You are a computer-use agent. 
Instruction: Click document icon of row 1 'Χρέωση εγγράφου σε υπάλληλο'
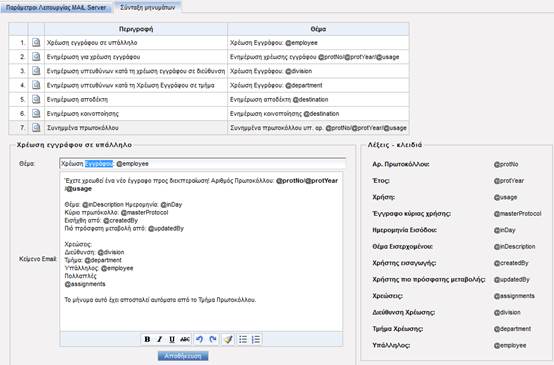pos(36,42)
